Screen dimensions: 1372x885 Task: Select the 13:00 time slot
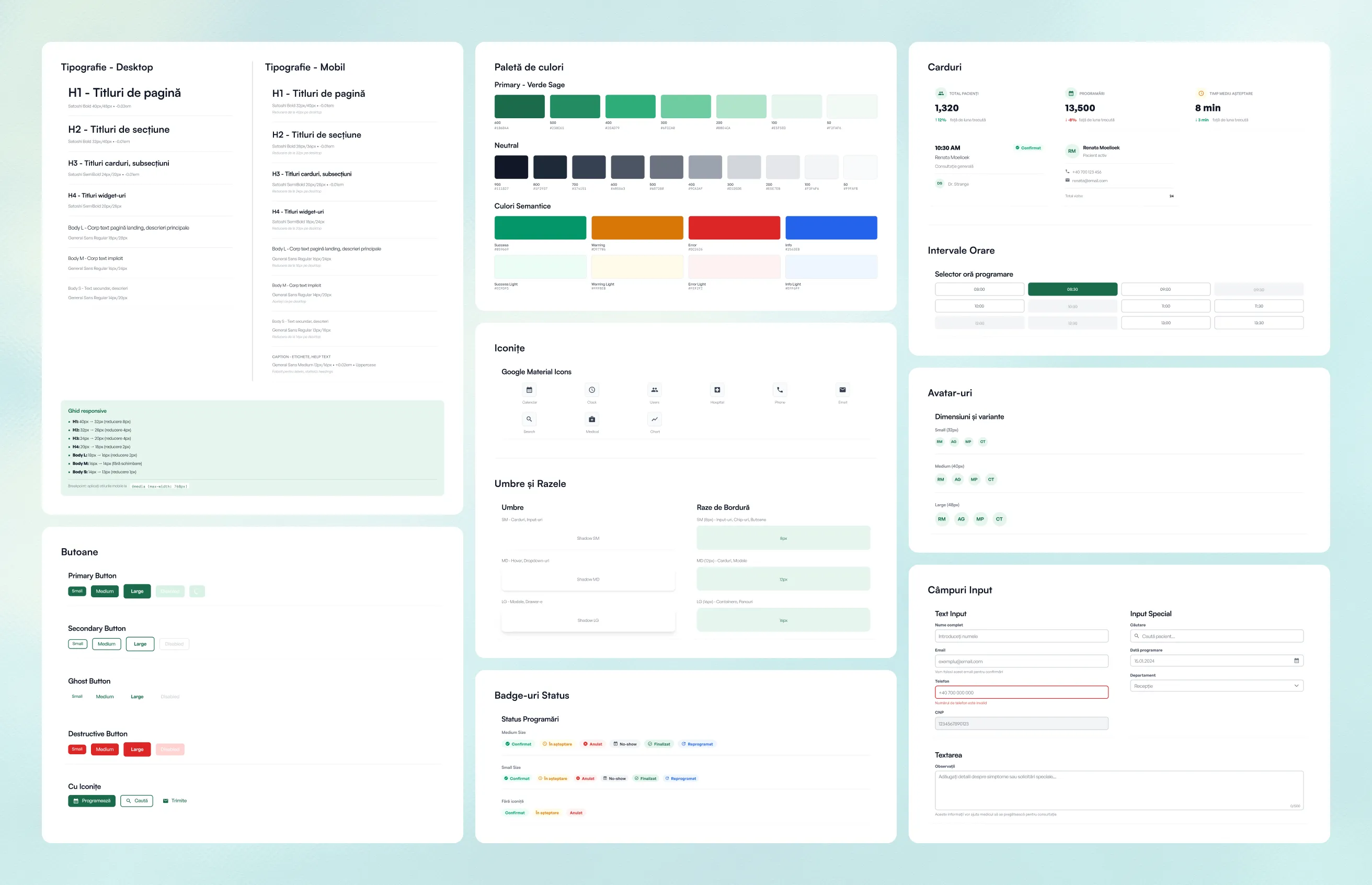pos(1165,322)
